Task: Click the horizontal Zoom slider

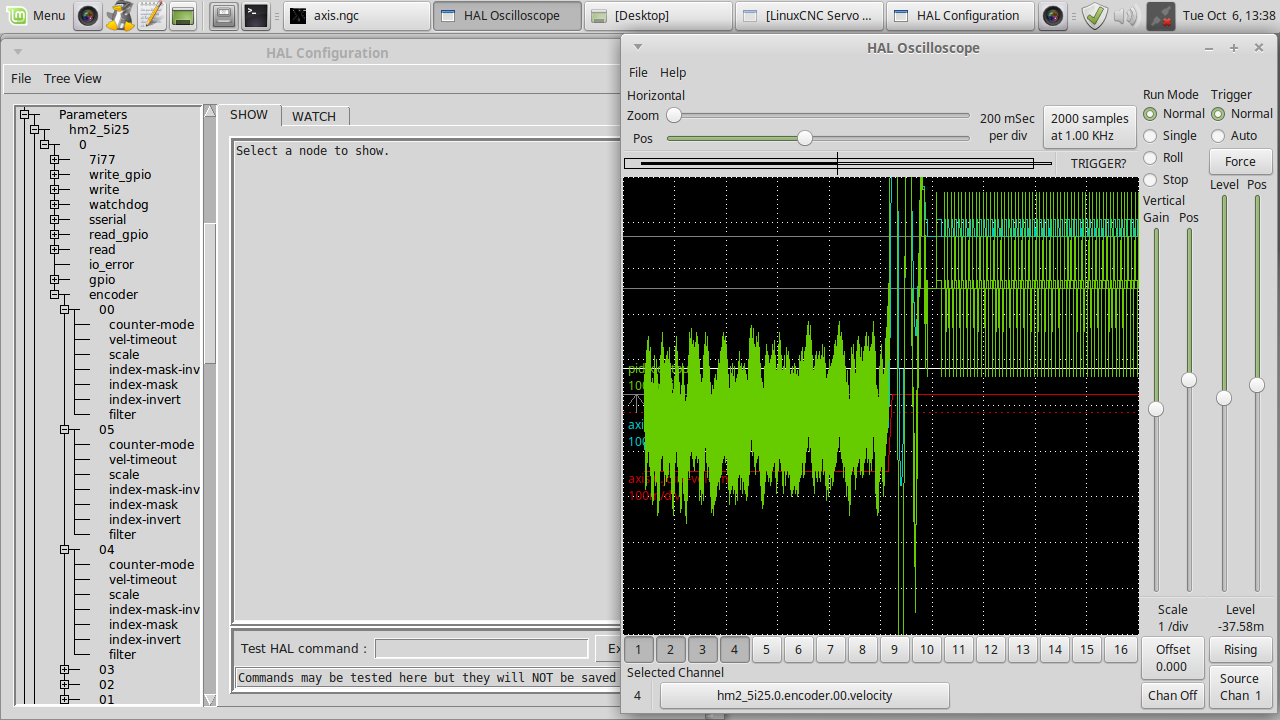Action: click(819, 116)
